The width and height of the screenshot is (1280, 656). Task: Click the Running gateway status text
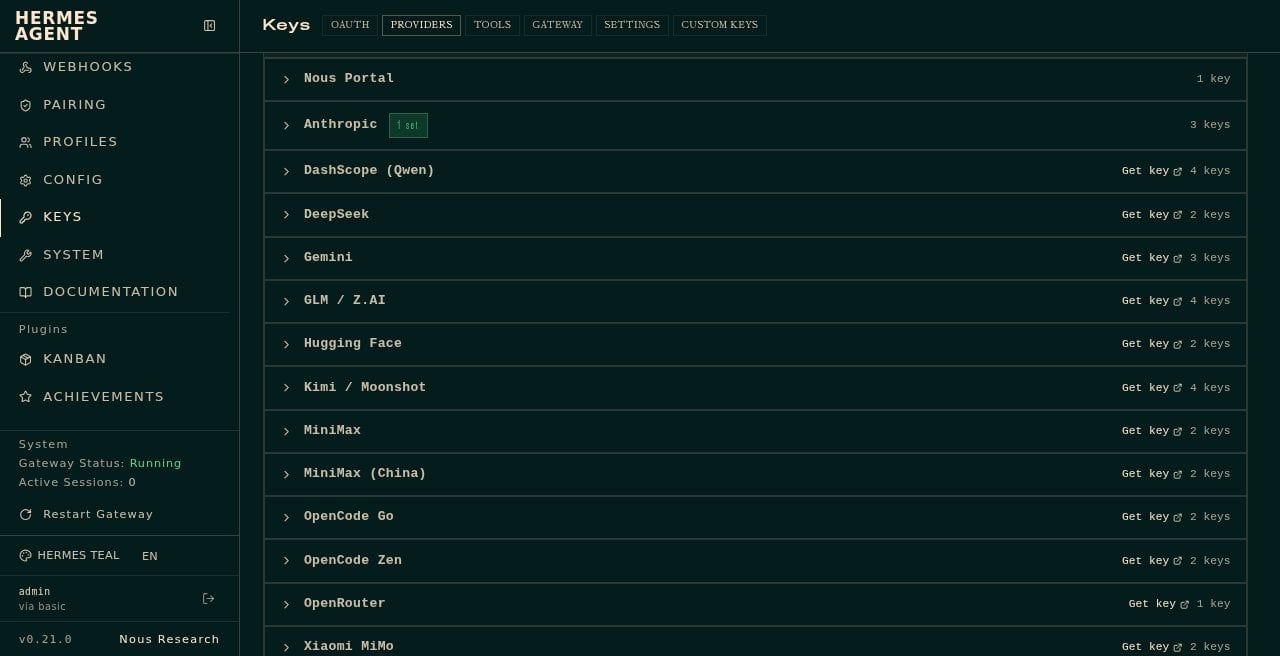(155, 464)
